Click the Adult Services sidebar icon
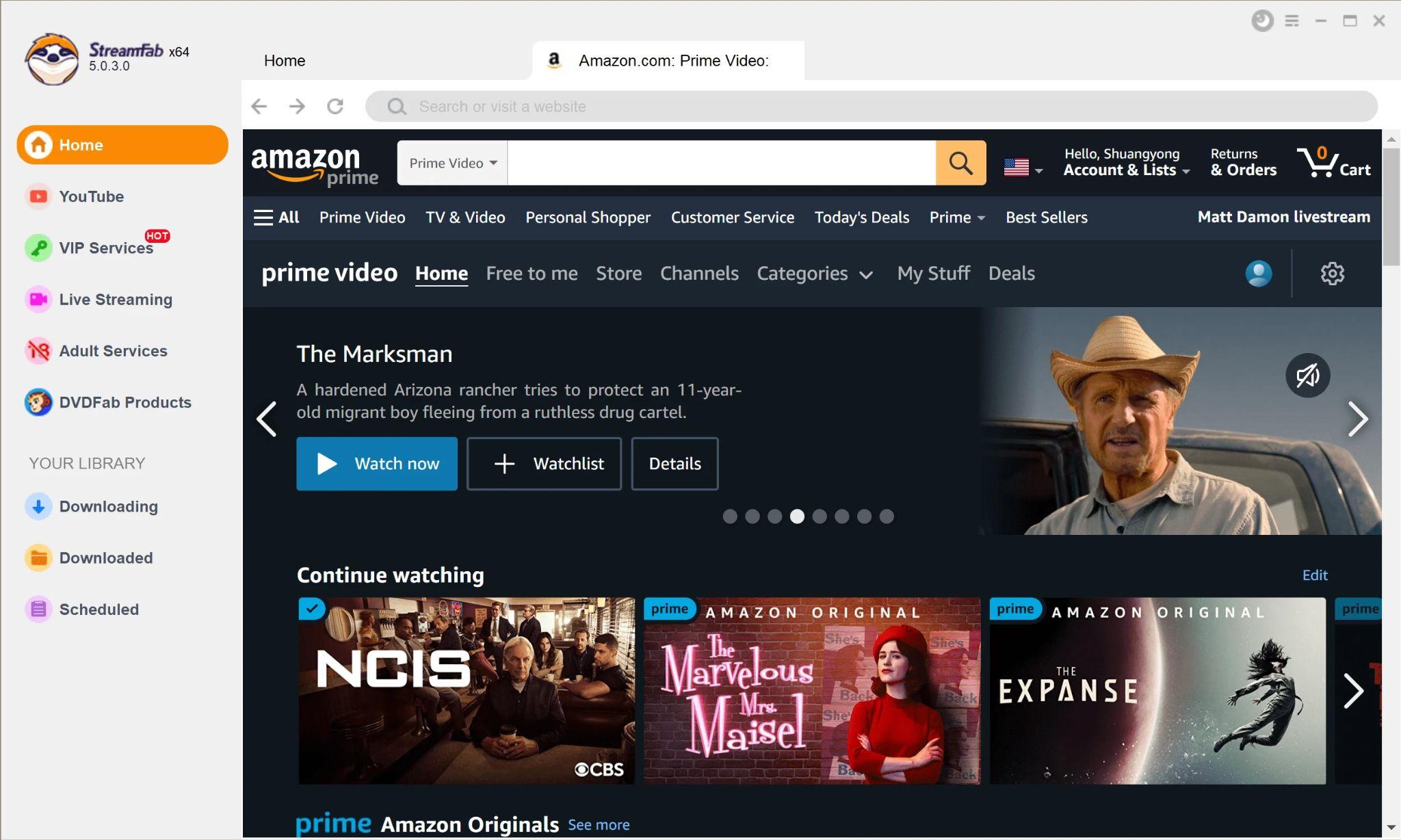Screen dimensions: 1401x840 (x=37, y=351)
